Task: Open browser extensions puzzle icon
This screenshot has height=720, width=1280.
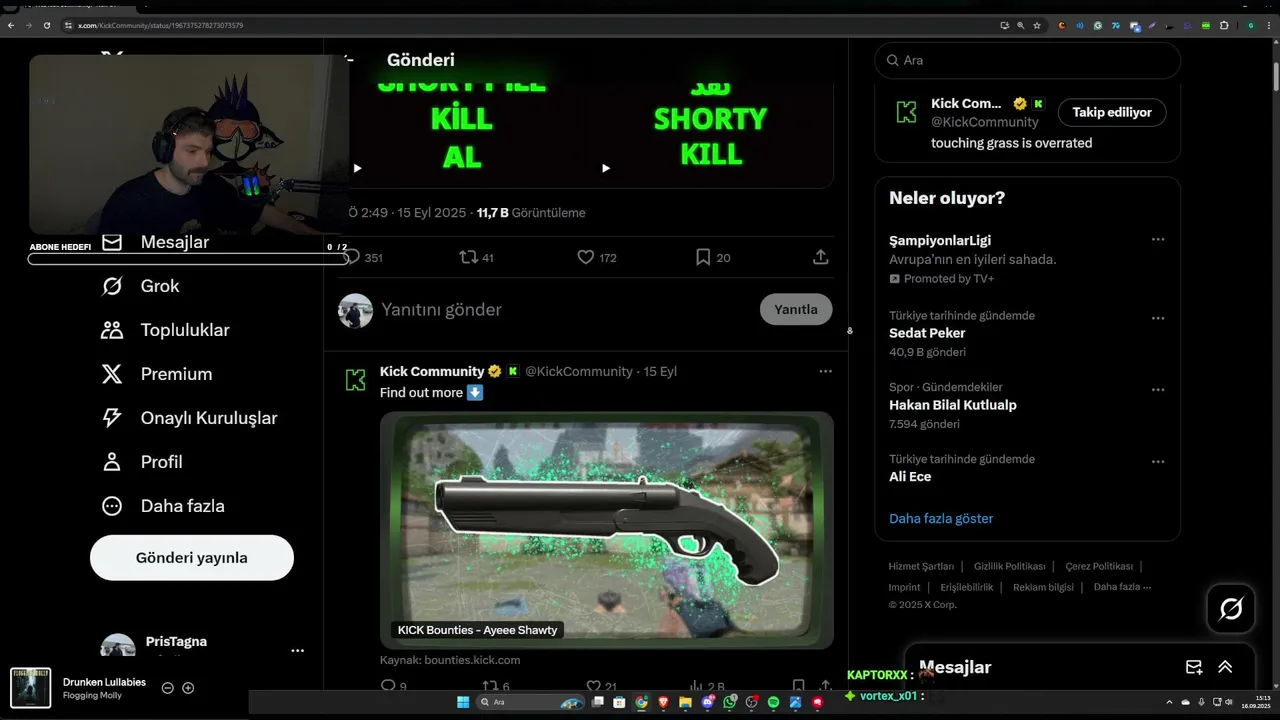Action: [1224, 25]
